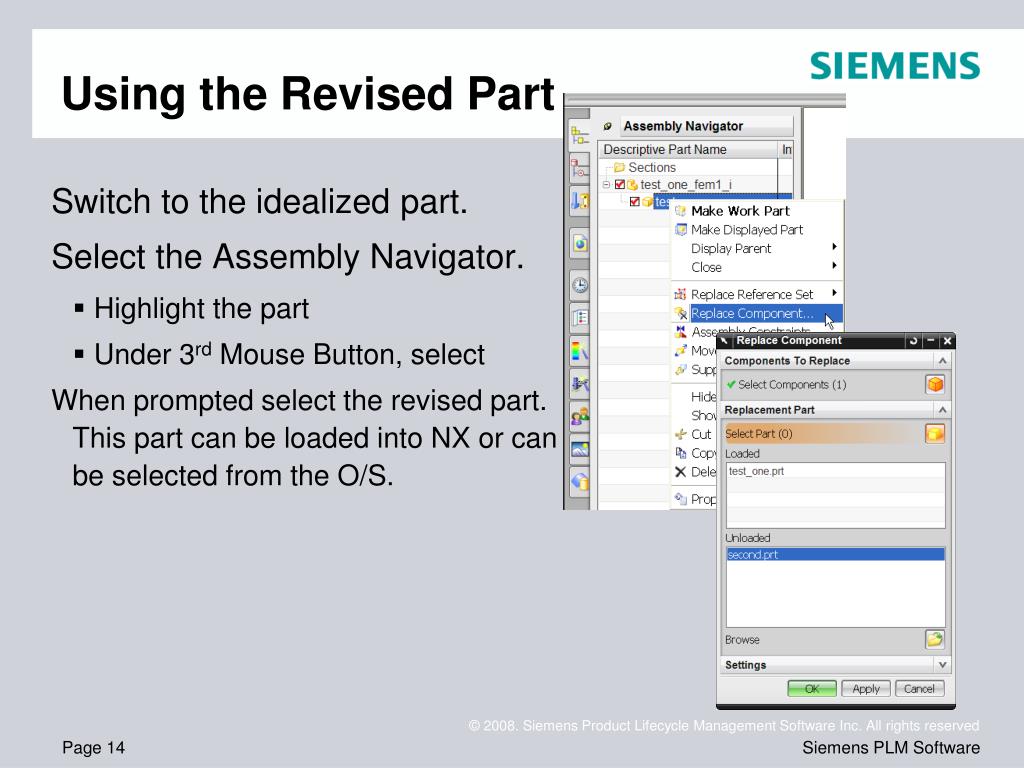This screenshot has height=768, width=1024.
Task: Click the Make Work Part menu icon
Action: coord(680,211)
